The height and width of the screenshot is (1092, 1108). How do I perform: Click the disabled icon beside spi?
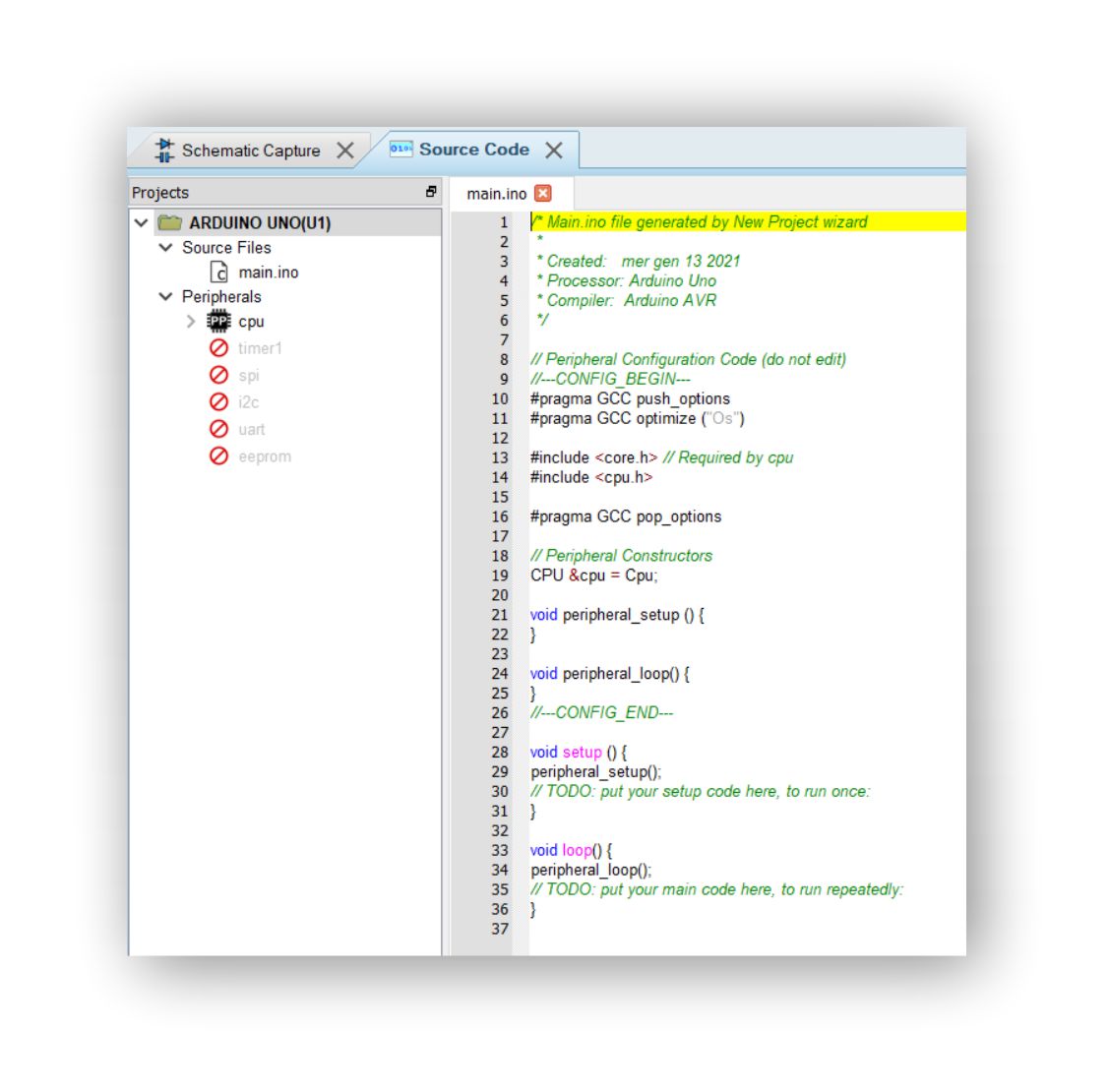pyautogui.click(x=219, y=375)
